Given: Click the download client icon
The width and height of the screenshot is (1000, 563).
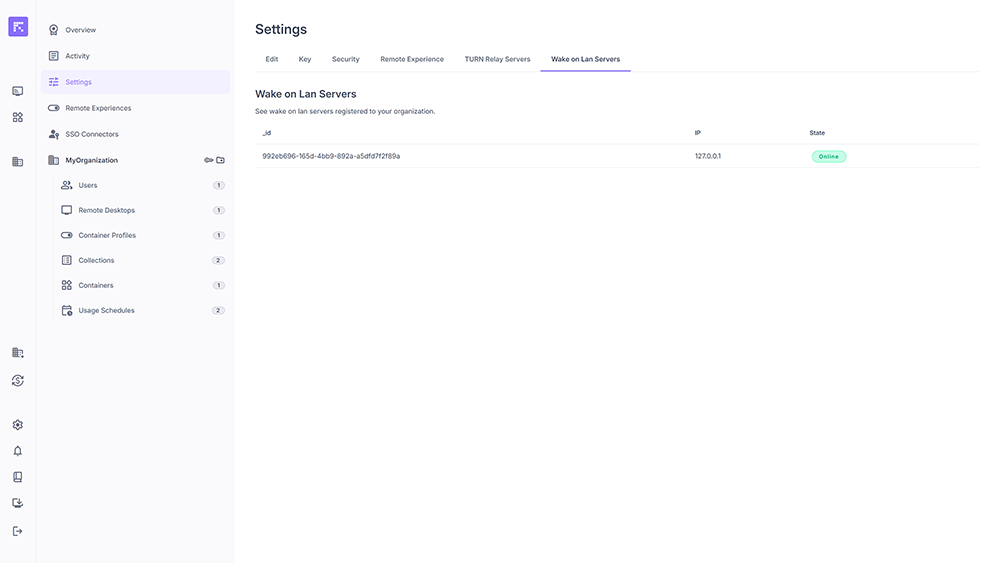Looking at the screenshot, I should point(17,503).
